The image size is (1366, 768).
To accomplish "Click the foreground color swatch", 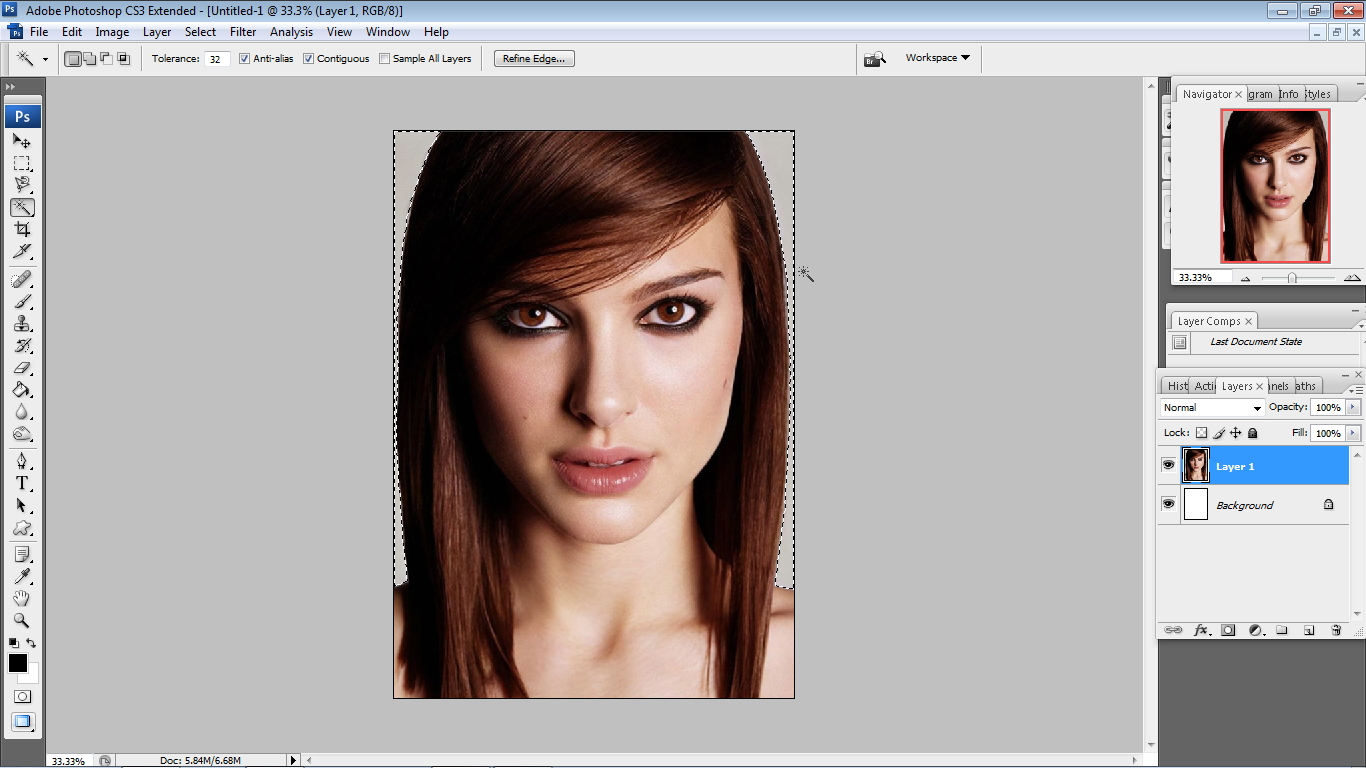I will click(x=18, y=663).
